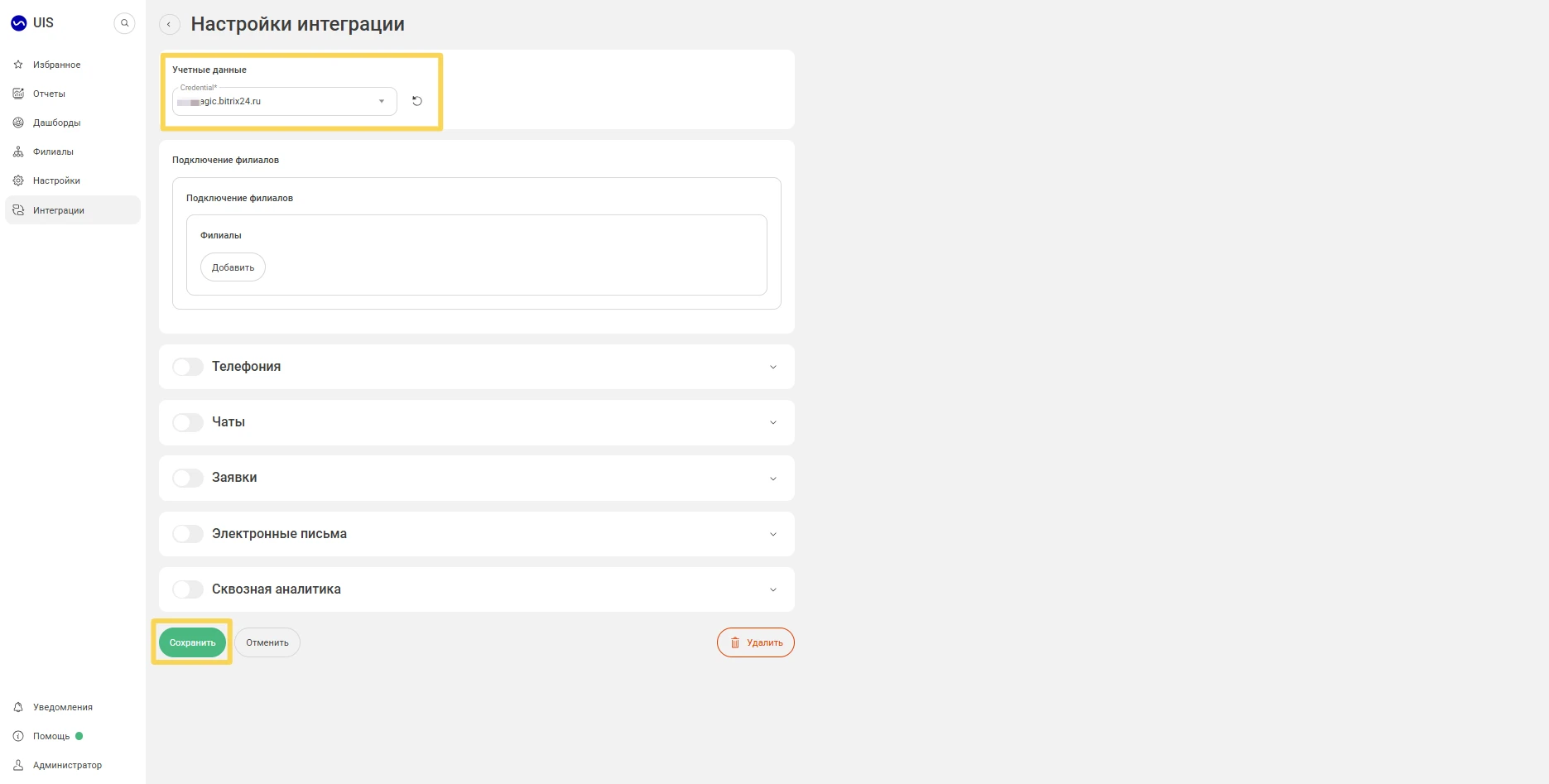This screenshot has width=1549, height=784.
Task: Click the UIS logo
Action: click(31, 23)
